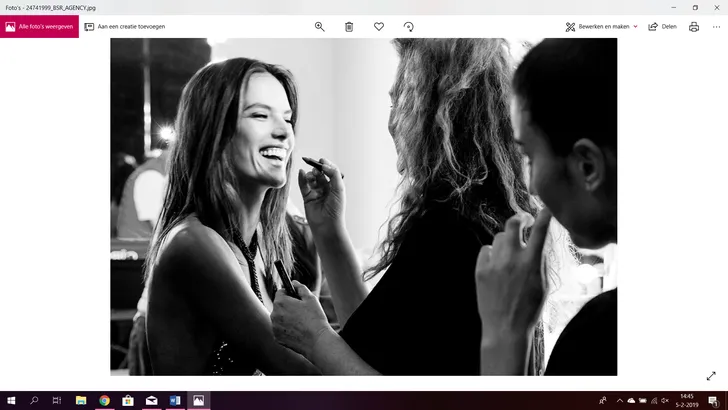Expand hidden system tray icons chevron
This screenshot has height=410, width=728.
click(618, 400)
